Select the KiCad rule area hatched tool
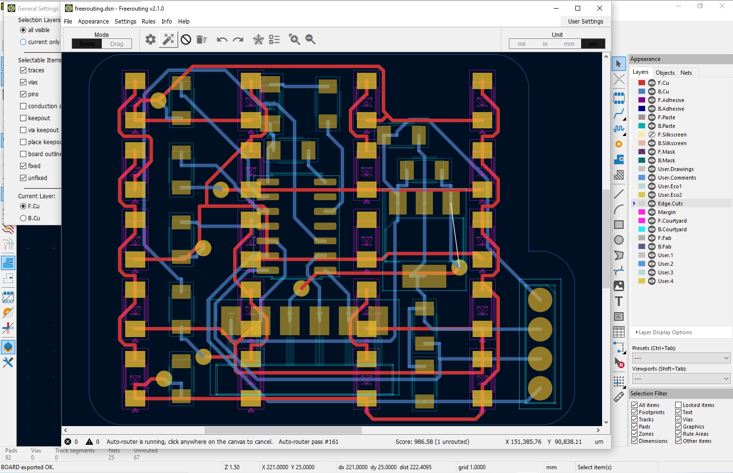This screenshot has height=473, width=733. (x=619, y=175)
